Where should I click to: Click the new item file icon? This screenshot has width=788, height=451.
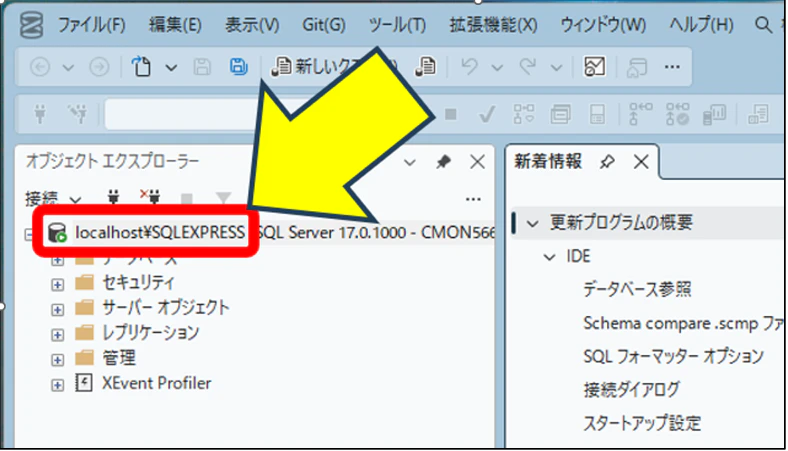tap(141, 66)
